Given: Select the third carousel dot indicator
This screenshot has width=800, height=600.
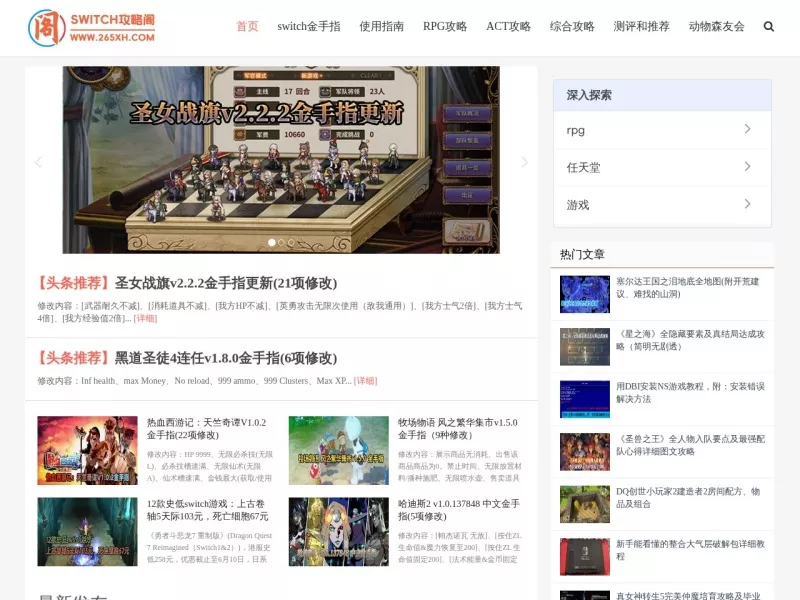Looking at the screenshot, I should 291,242.
